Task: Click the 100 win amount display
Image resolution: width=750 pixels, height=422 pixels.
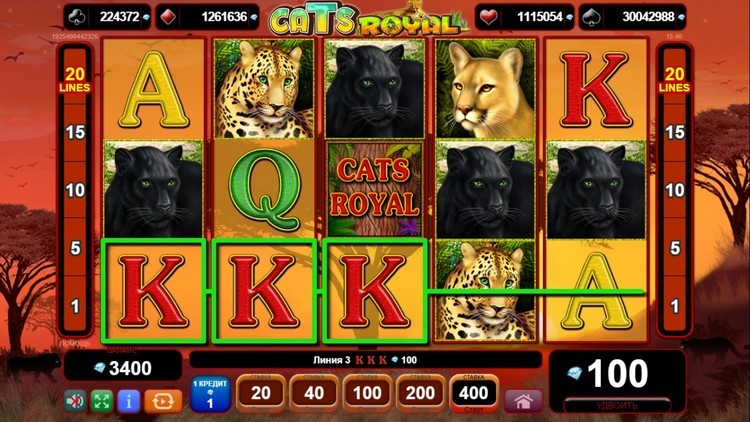Action: click(x=618, y=374)
